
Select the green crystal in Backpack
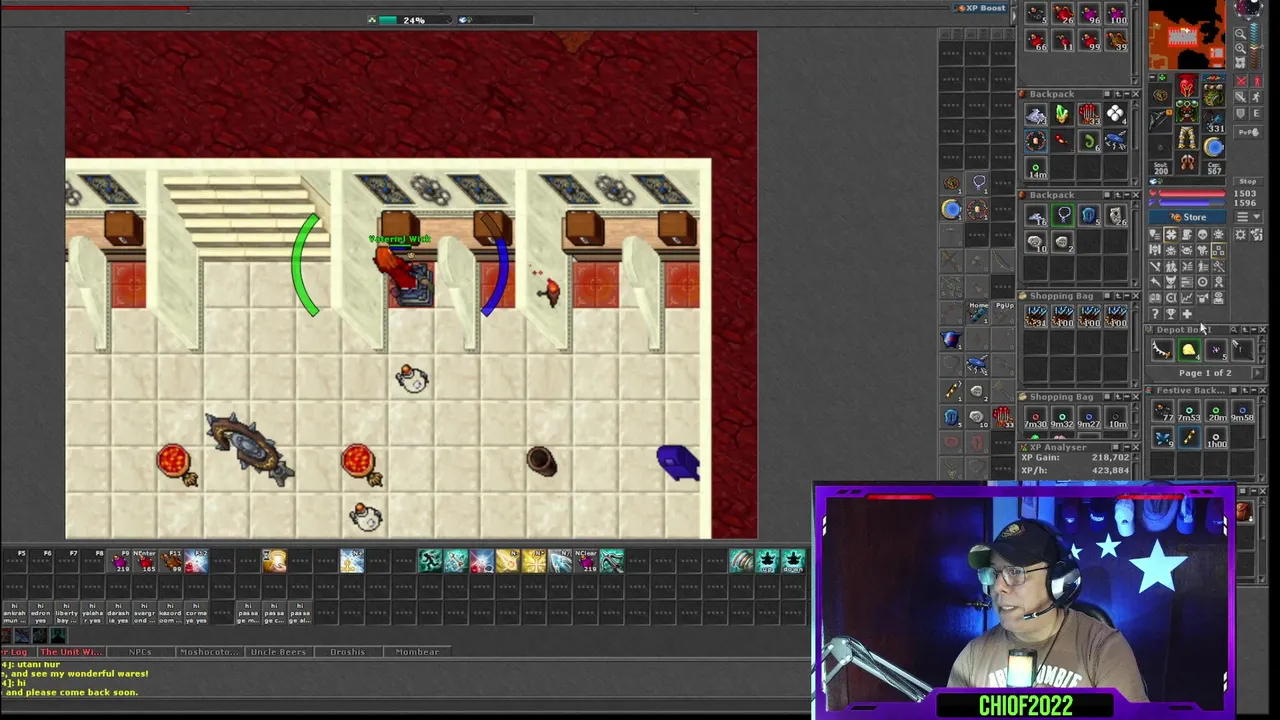(x=1062, y=116)
